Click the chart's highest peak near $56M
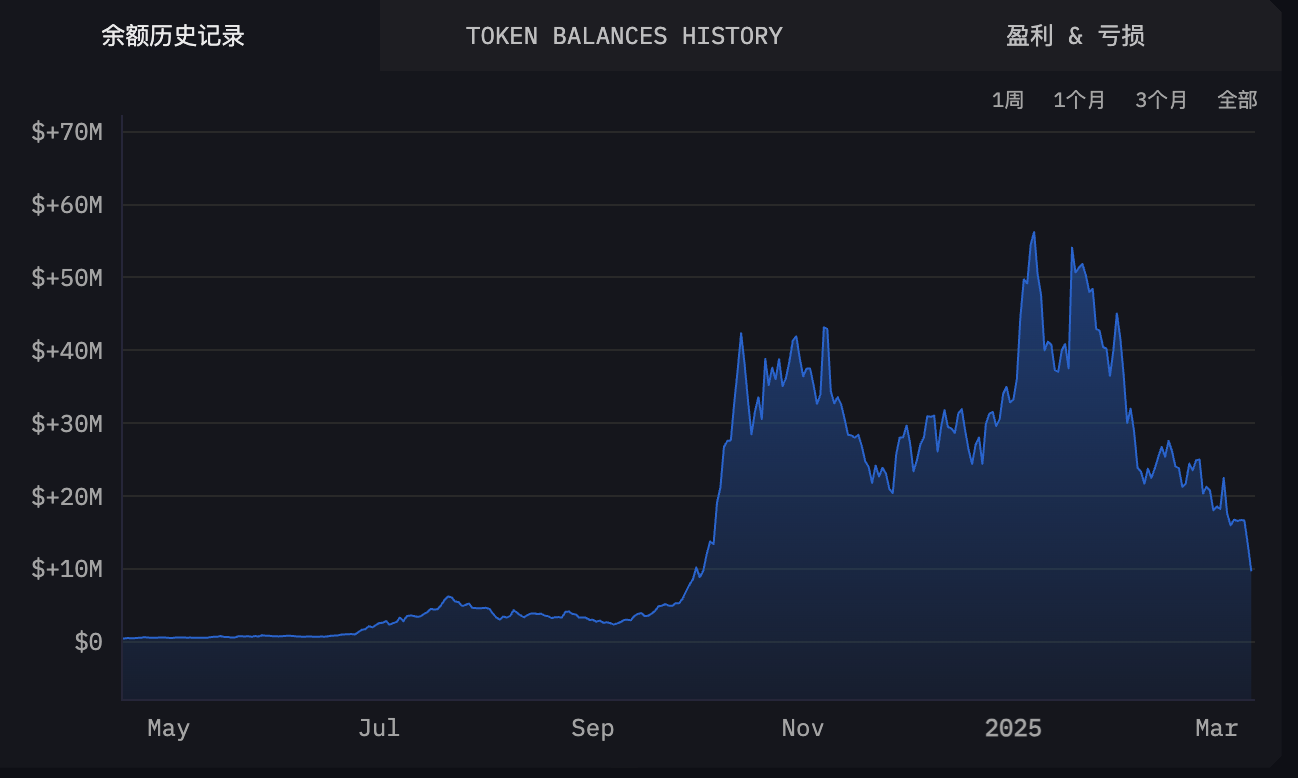The height and width of the screenshot is (778, 1298). point(1034,233)
